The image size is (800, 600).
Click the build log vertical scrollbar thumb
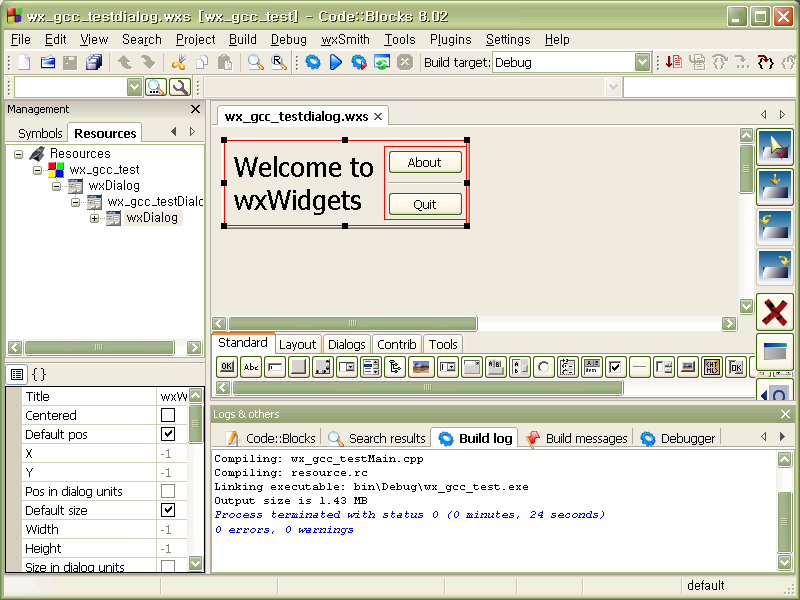(x=784, y=521)
